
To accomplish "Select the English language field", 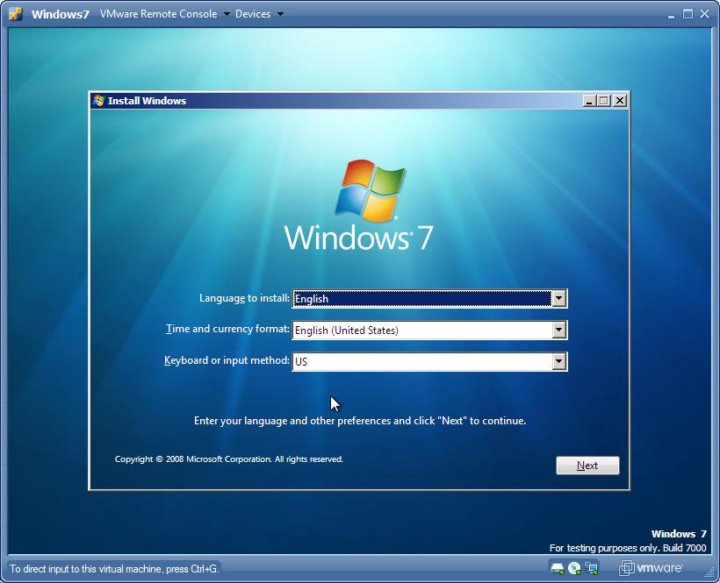I will [421, 299].
